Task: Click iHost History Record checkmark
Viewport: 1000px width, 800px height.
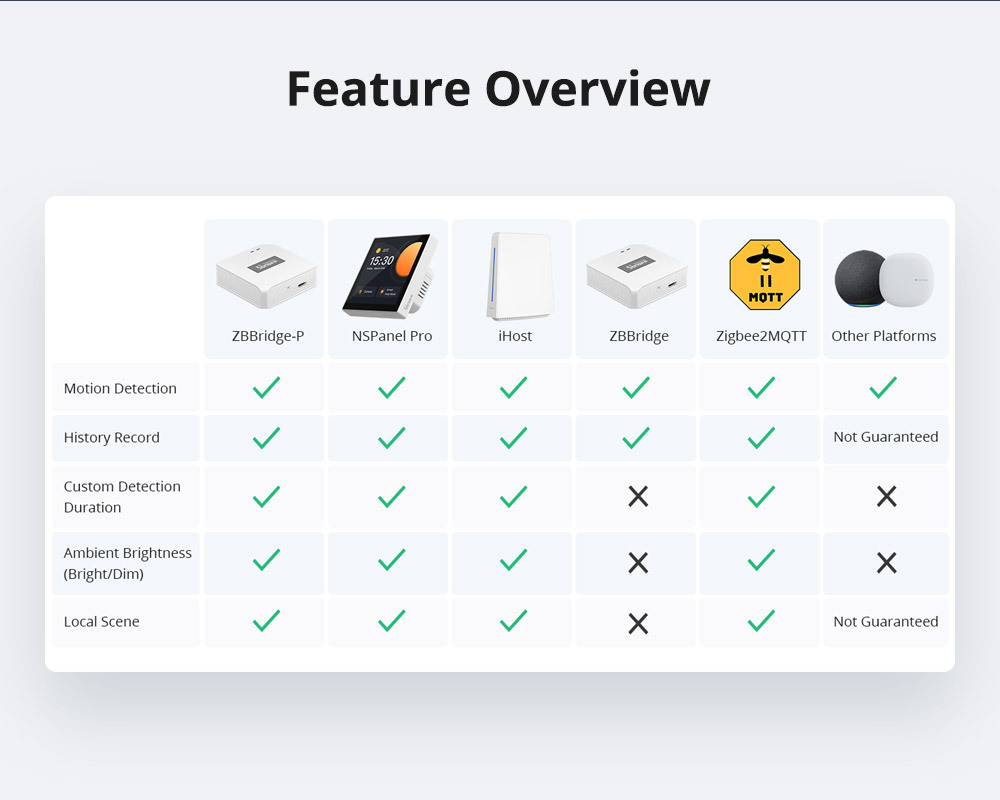Action: tap(513, 438)
